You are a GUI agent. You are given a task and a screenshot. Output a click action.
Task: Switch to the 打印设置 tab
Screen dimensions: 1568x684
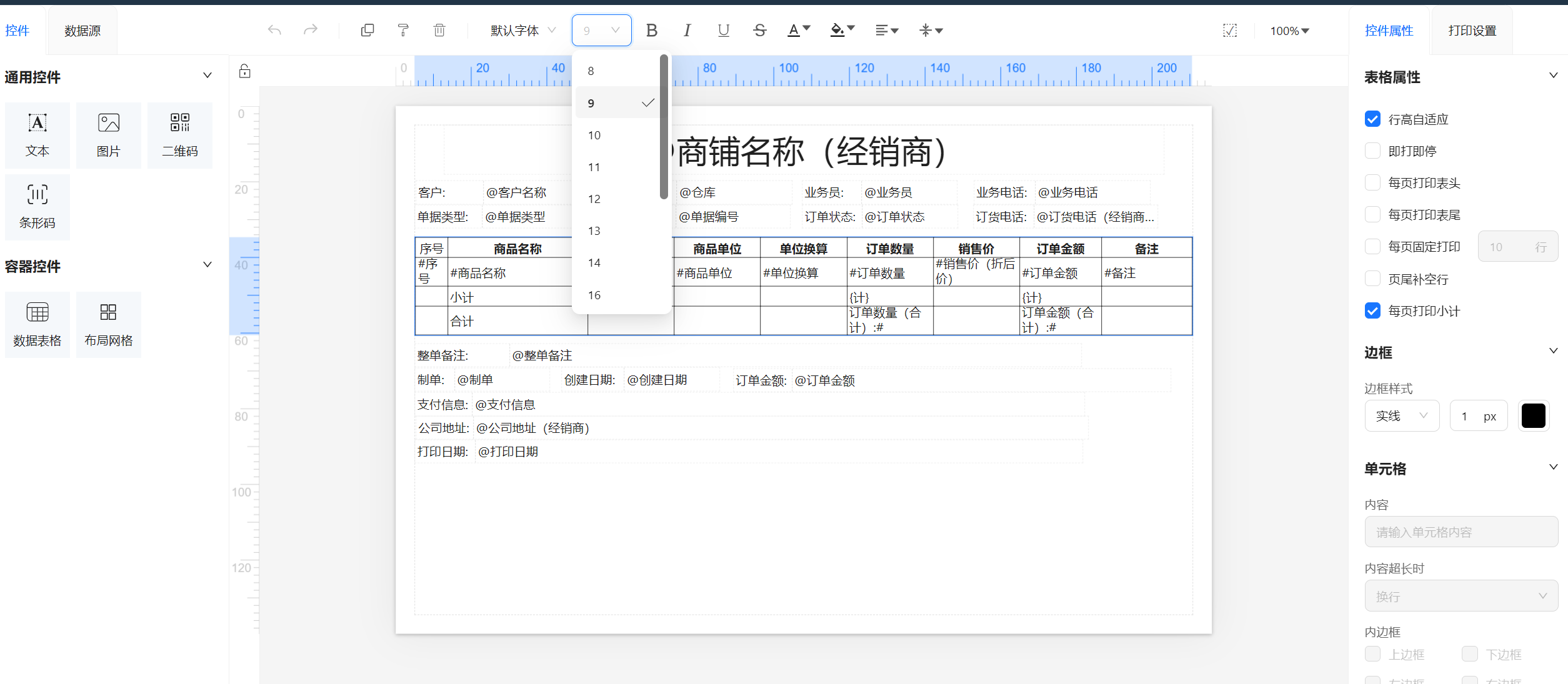click(1472, 31)
